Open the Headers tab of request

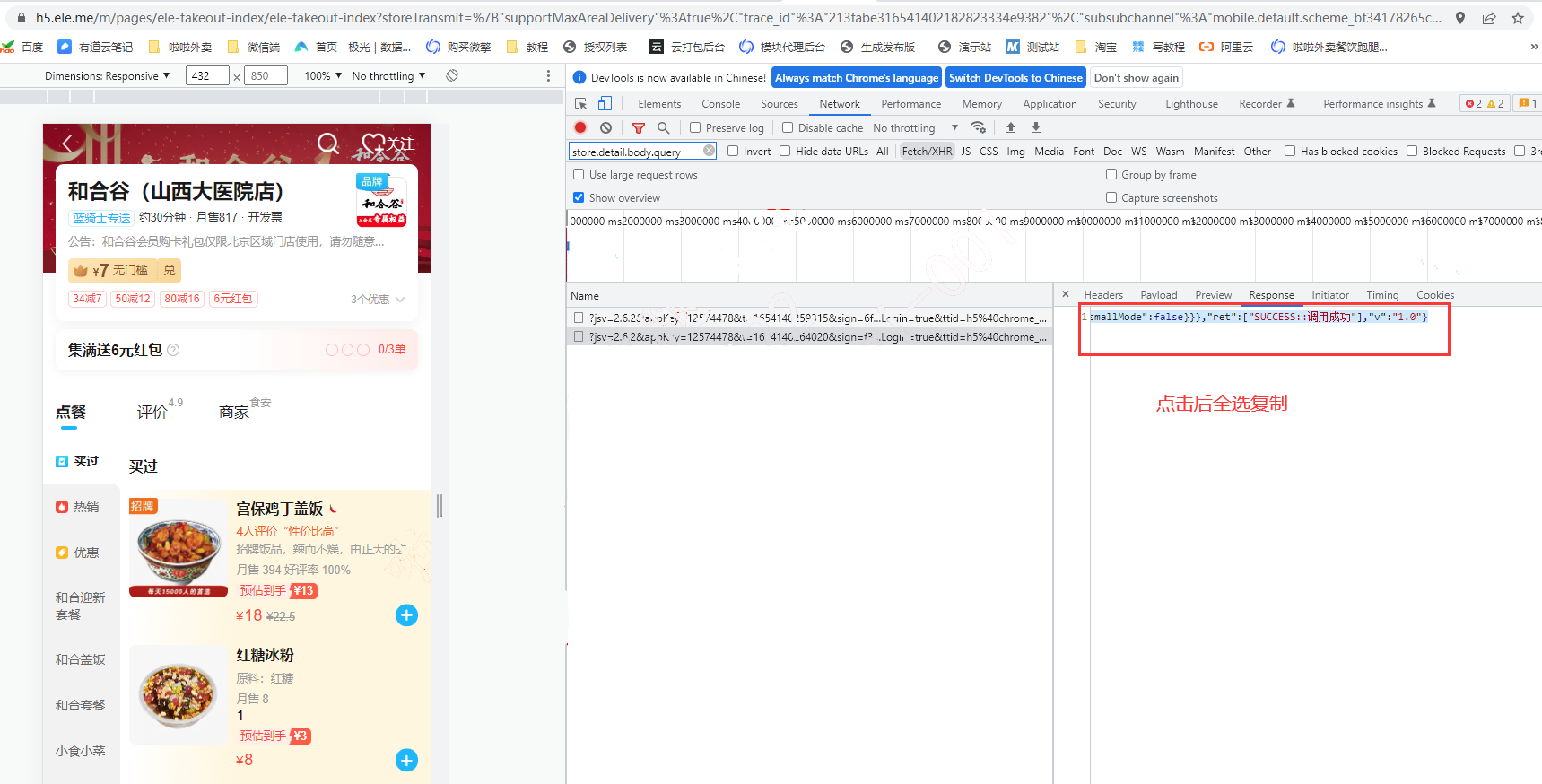(1102, 294)
